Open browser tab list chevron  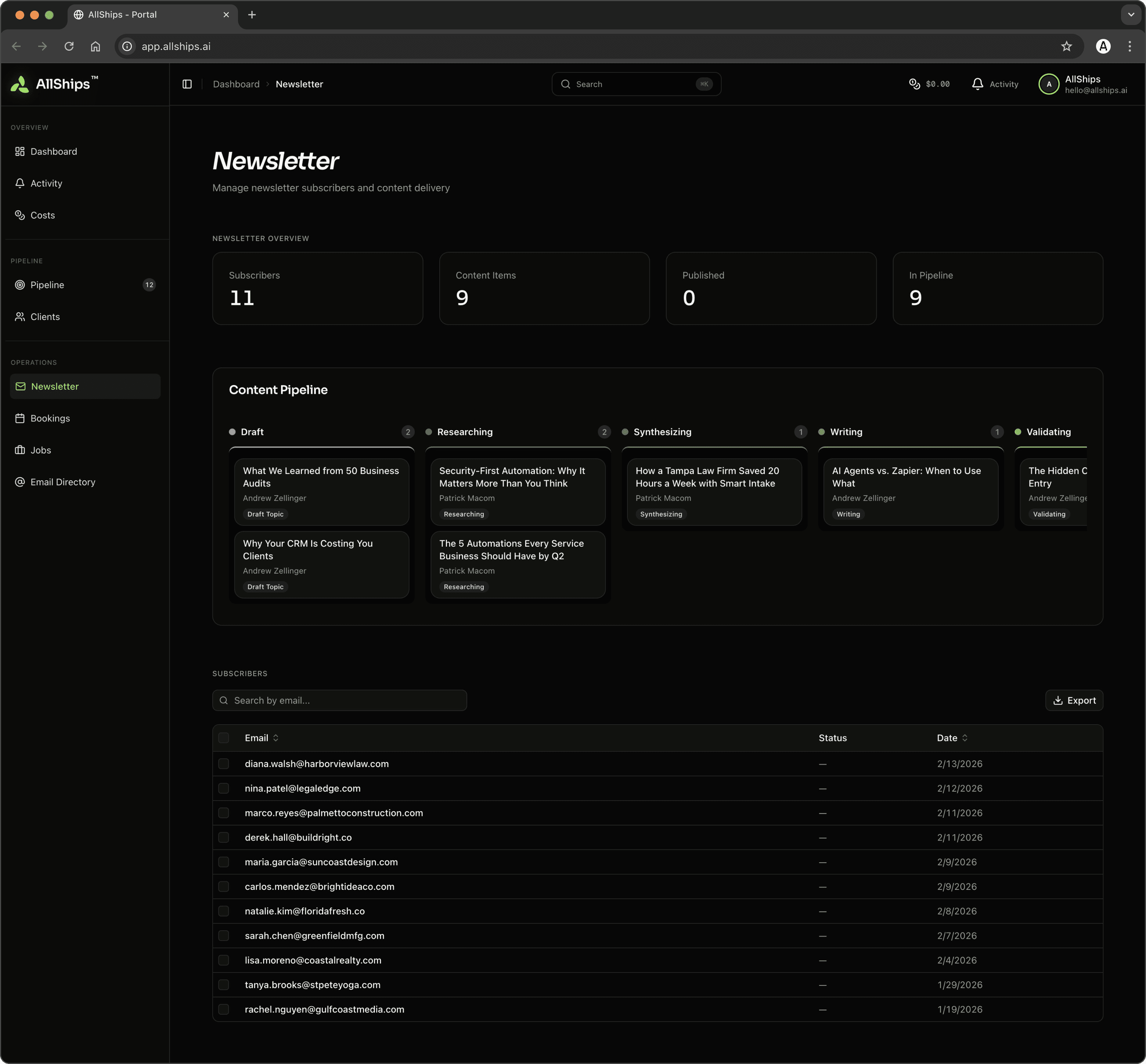click(x=1131, y=15)
